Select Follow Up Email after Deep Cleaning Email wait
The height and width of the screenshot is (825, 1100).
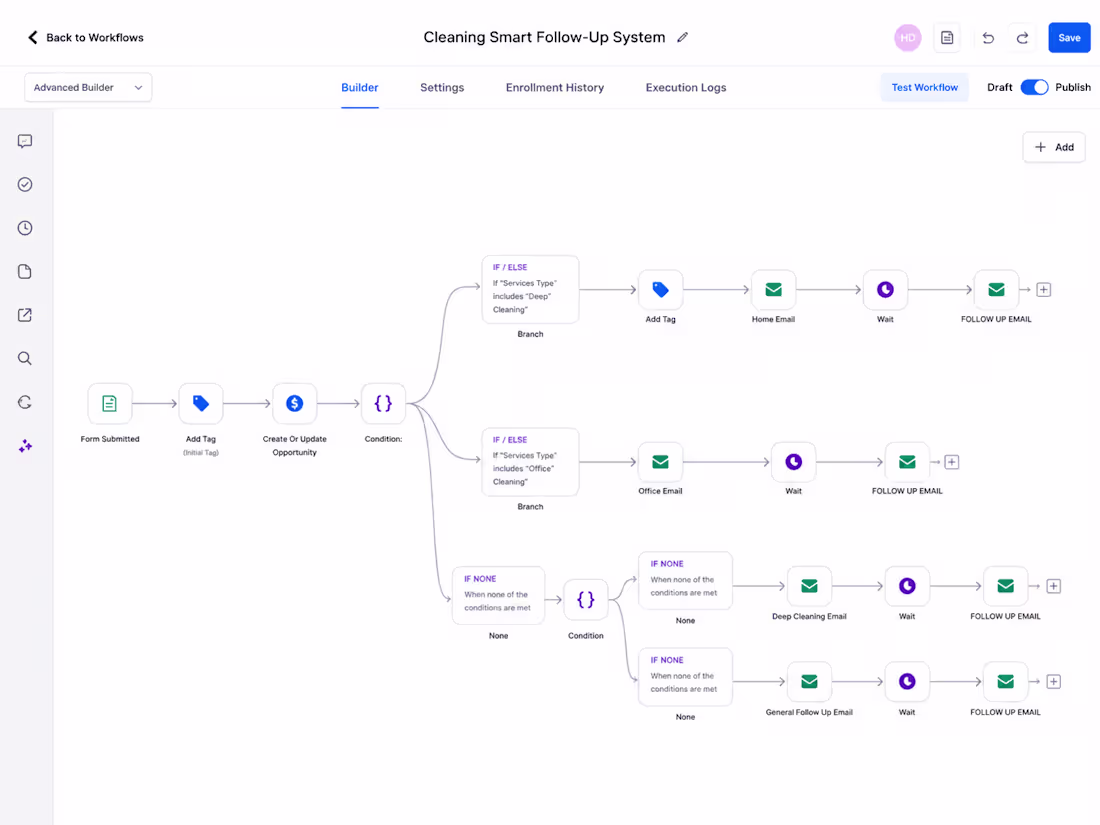[x=1005, y=586]
